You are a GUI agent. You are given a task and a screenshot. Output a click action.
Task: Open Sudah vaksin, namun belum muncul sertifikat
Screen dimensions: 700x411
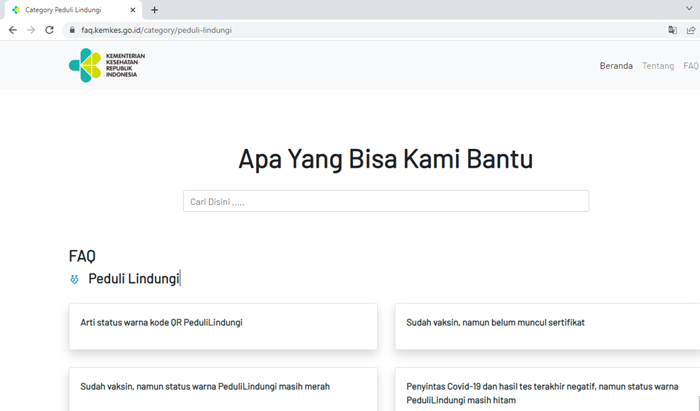pyautogui.click(x=547, y=327)
